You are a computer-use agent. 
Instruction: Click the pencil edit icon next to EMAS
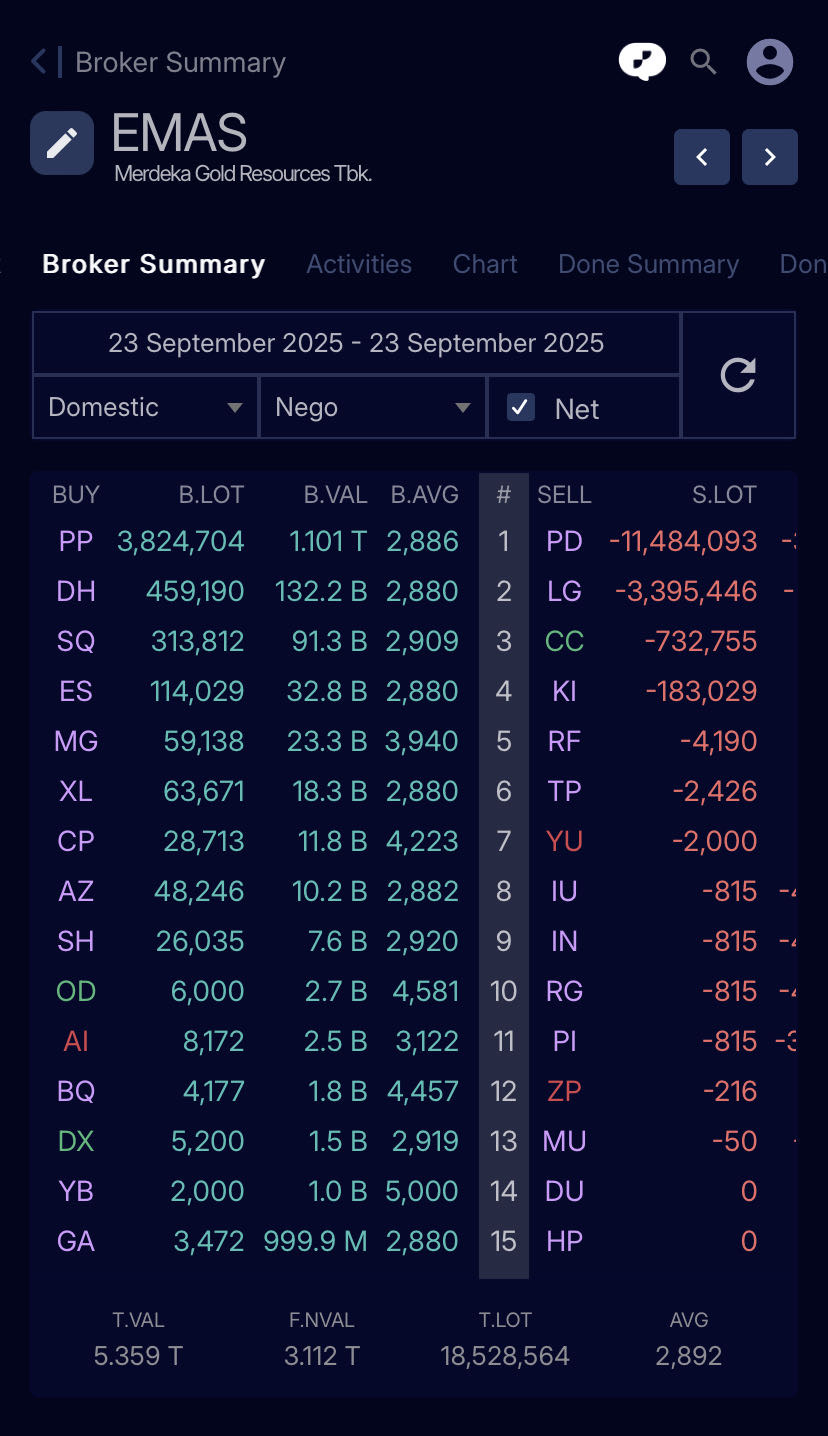coord(62,143)
